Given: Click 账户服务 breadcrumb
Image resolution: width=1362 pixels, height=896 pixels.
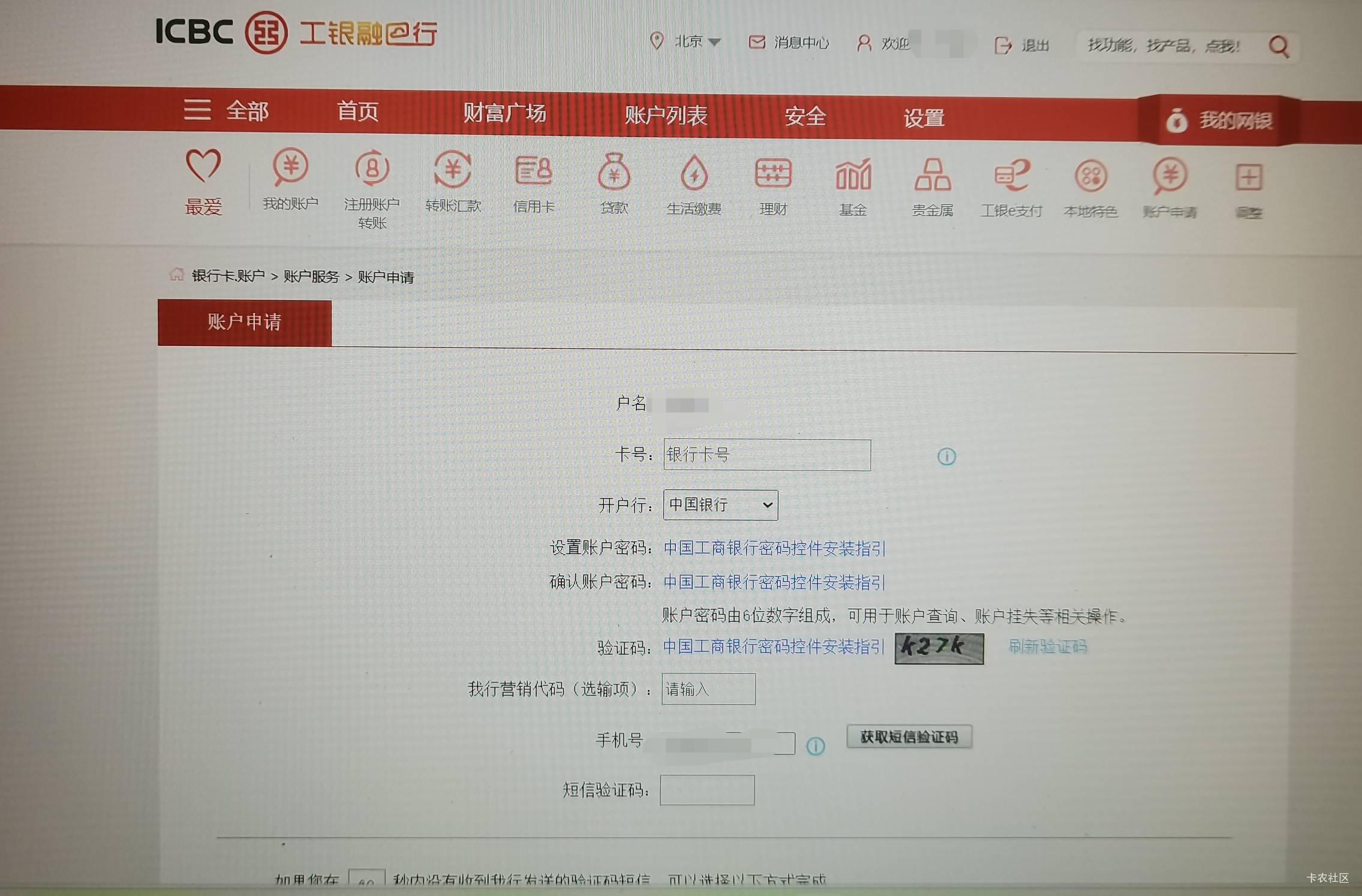Looking at the screenshot, I should coord(311,276).
